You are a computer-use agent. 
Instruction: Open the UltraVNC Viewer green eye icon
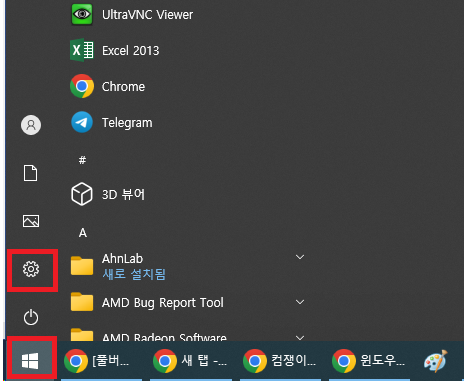[82, 14]
